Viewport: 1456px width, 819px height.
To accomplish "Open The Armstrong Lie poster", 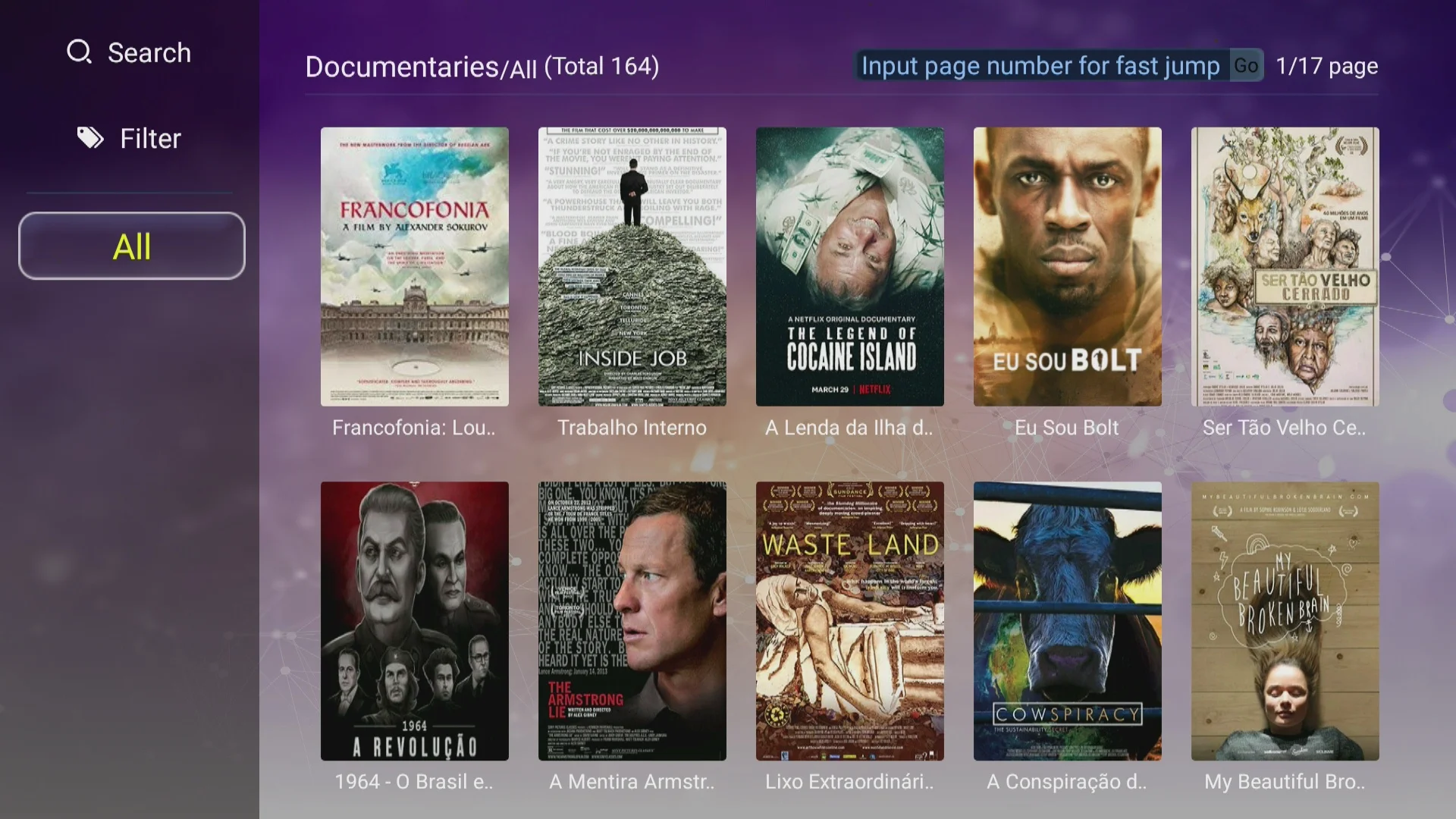I will [632, 621].
